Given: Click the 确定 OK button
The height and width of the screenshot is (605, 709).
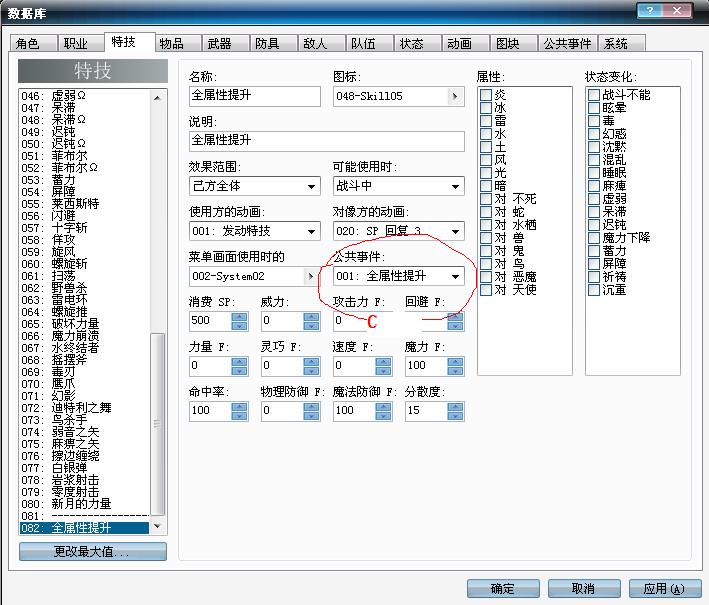Looking at the screenshot, I should pyautogui.click(x=503, y=588).
